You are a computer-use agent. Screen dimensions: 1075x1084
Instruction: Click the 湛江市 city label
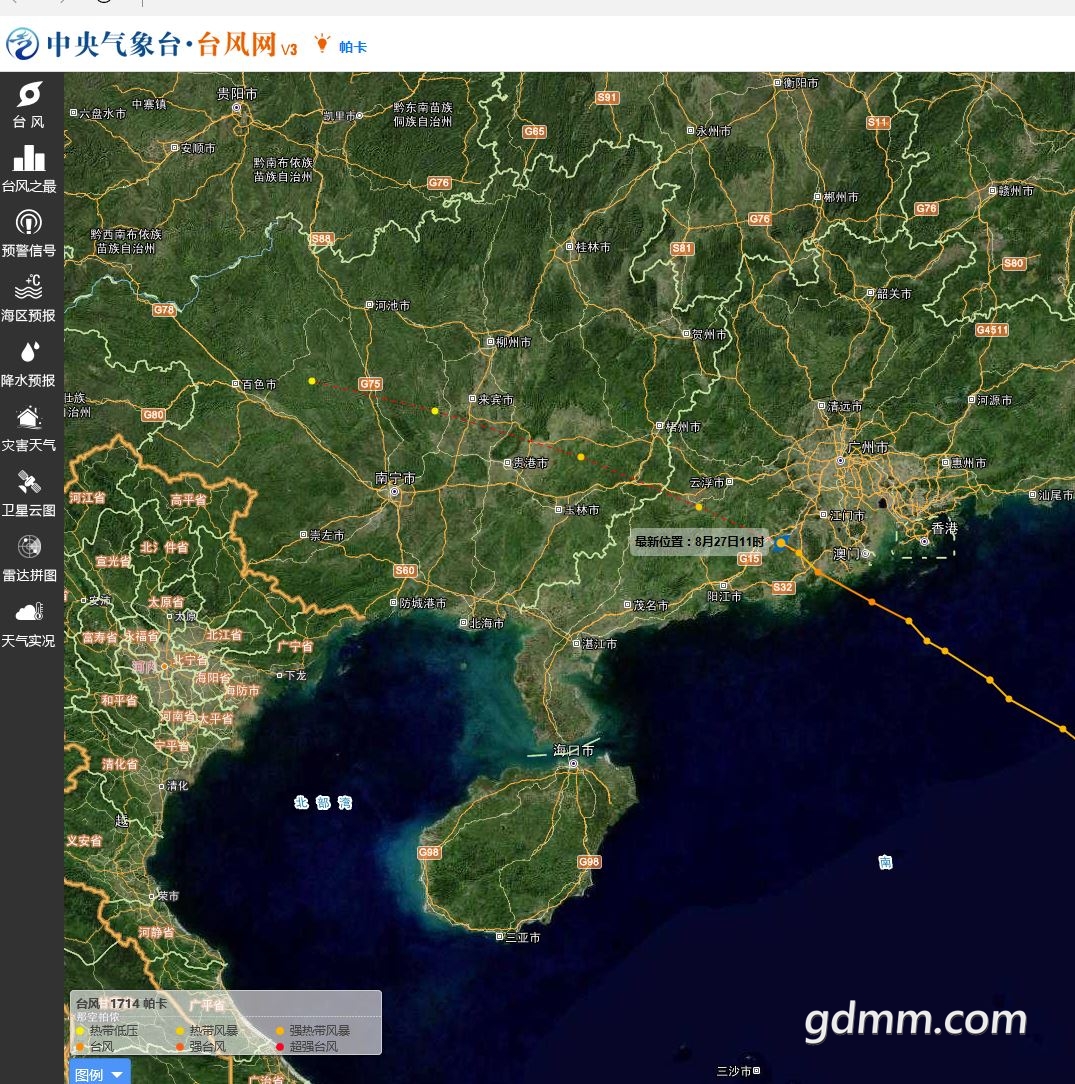pos(599,644)
